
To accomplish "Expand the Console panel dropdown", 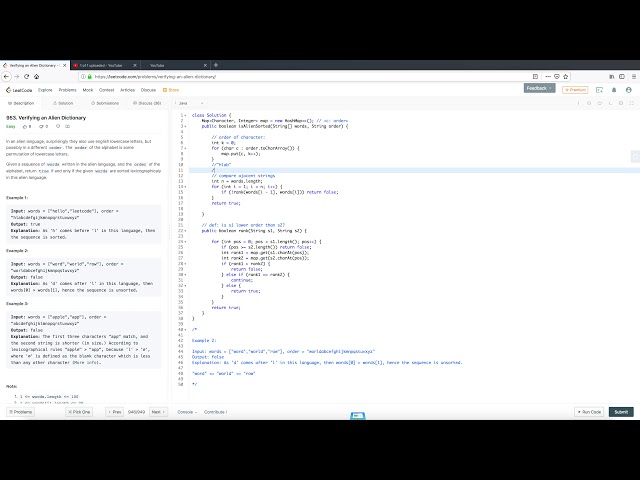I will [x=187, y=412].
